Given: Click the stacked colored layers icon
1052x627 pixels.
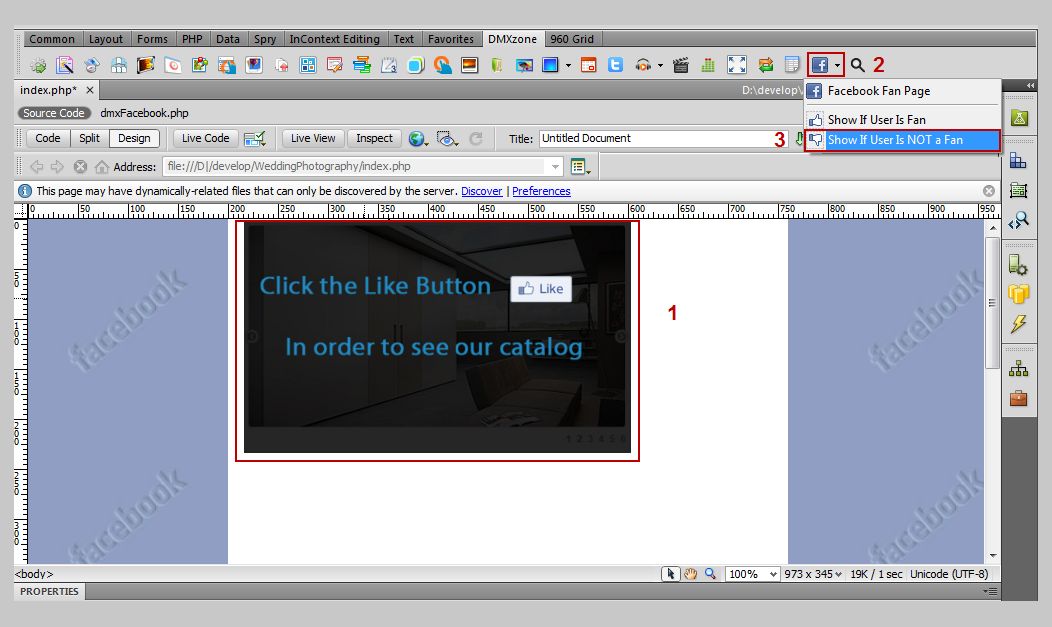Looking at the screenshot, I should pos(362,65).
